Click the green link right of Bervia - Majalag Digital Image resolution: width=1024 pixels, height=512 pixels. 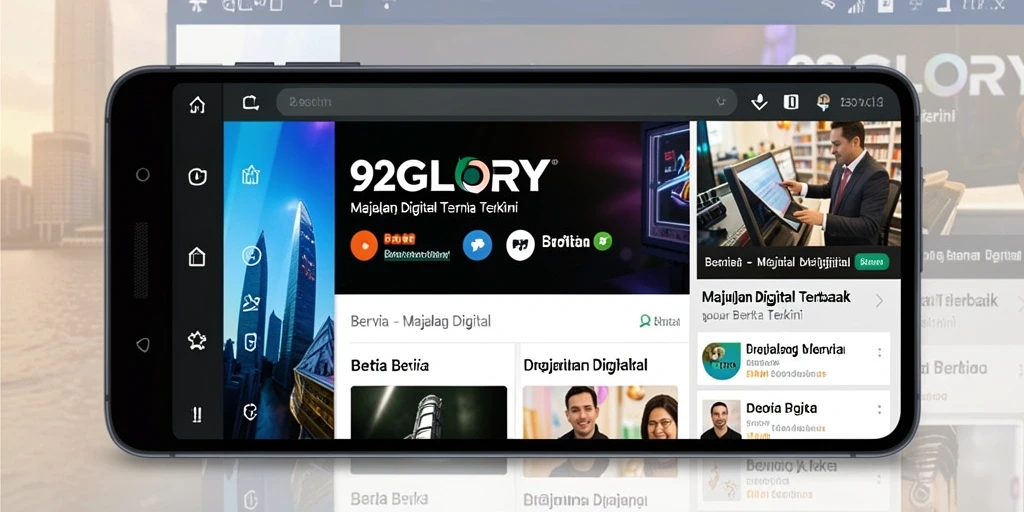[x=660, y=321]
